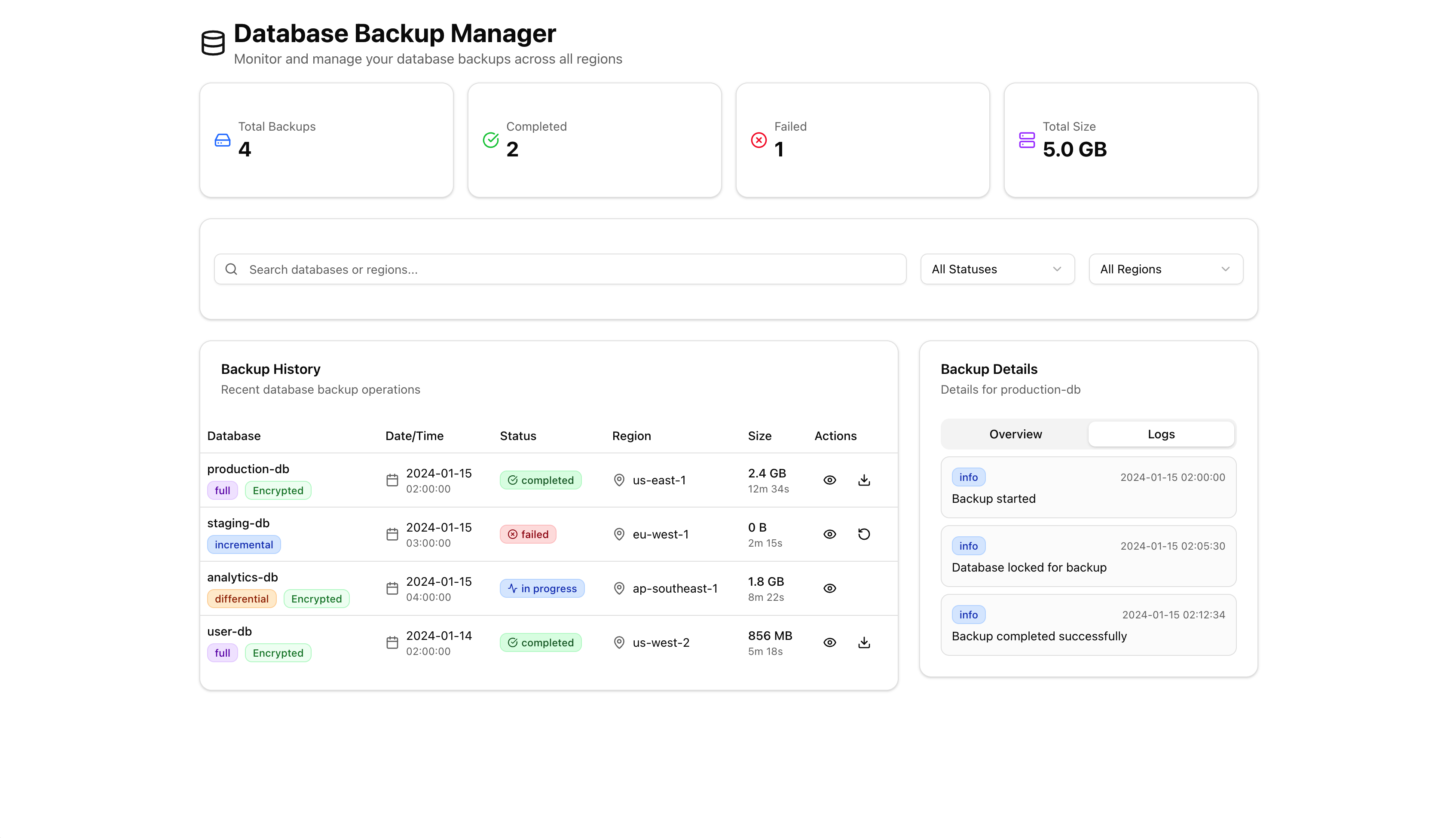This screenshot has width=1456, height=838.
Task: Click the Encrypted tag under analytics-db
Action: click(x=317, y=599)
